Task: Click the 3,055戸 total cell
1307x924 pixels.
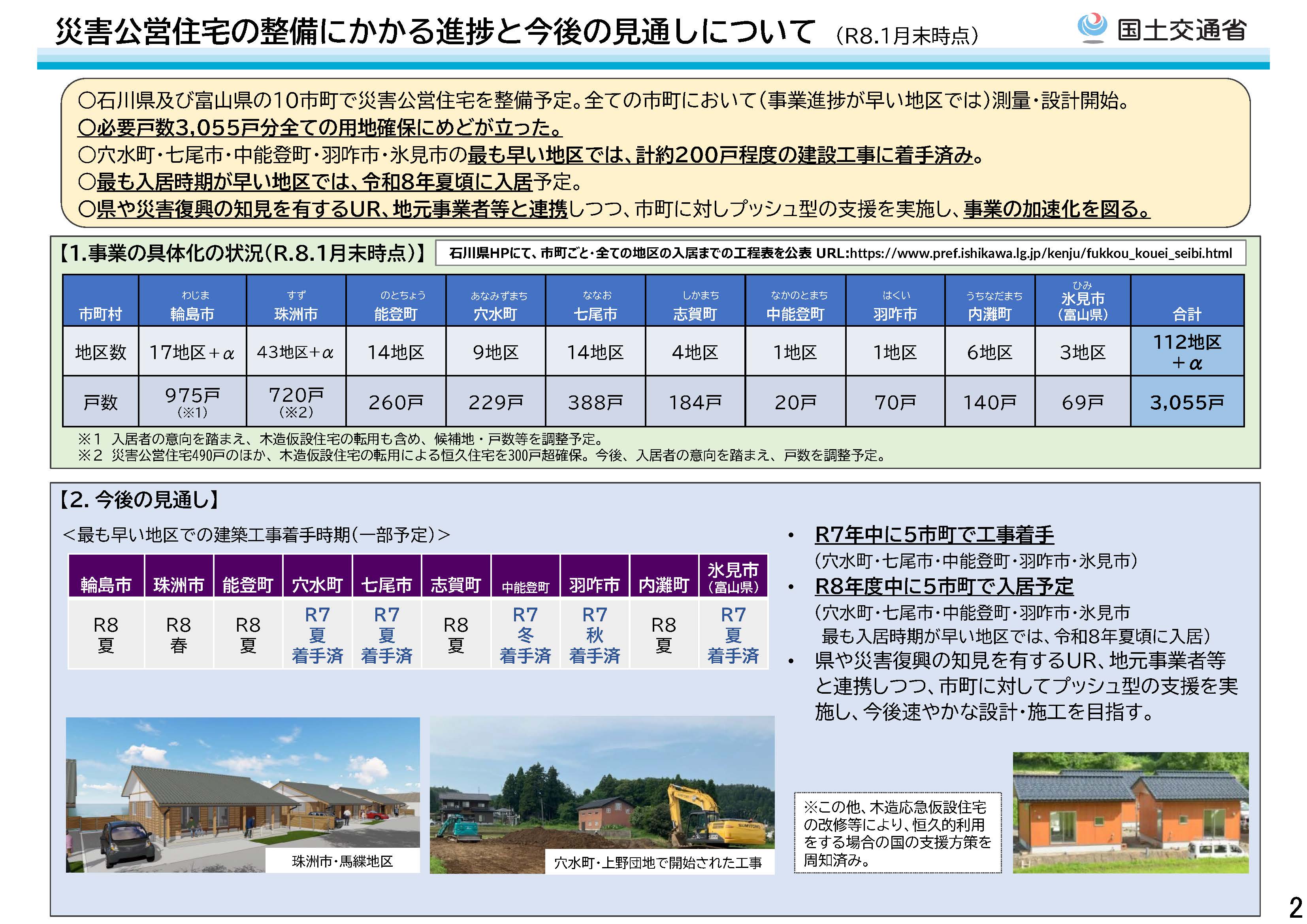Action: click(1187, 402)
